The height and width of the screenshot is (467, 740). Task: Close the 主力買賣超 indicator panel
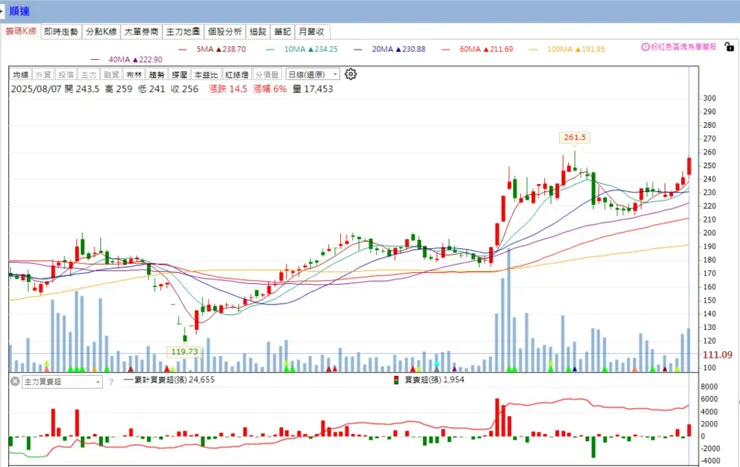(15, 381)
